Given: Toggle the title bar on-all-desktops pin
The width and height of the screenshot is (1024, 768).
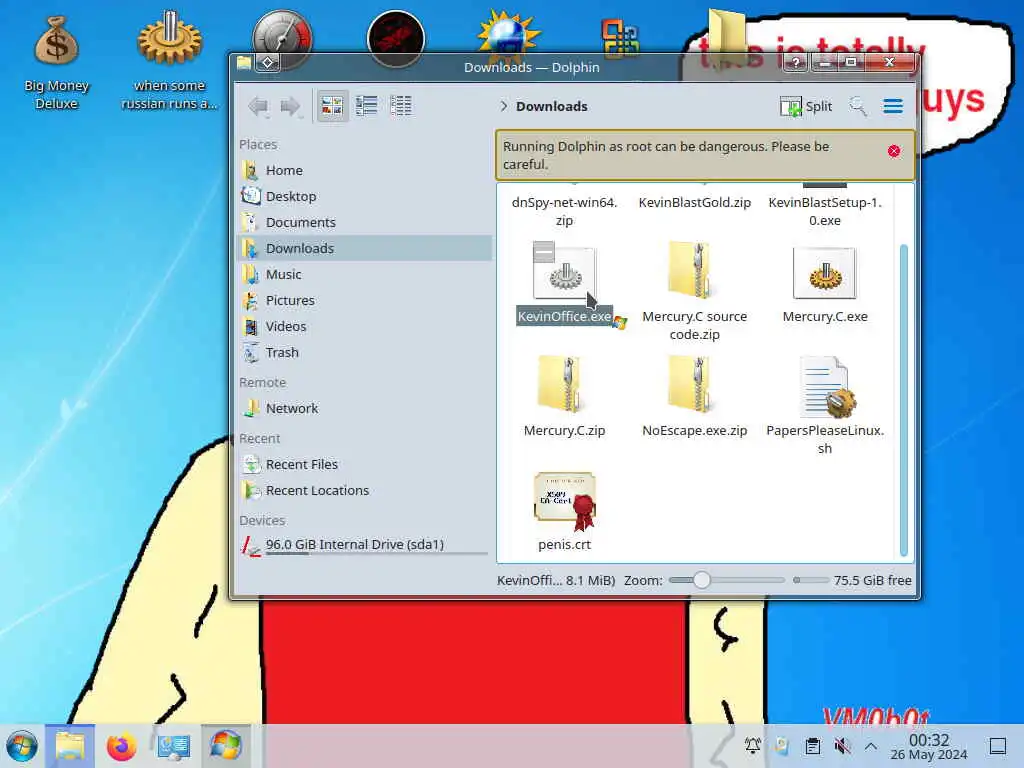Looking at the screenshot, I should (x=268, y=63).
